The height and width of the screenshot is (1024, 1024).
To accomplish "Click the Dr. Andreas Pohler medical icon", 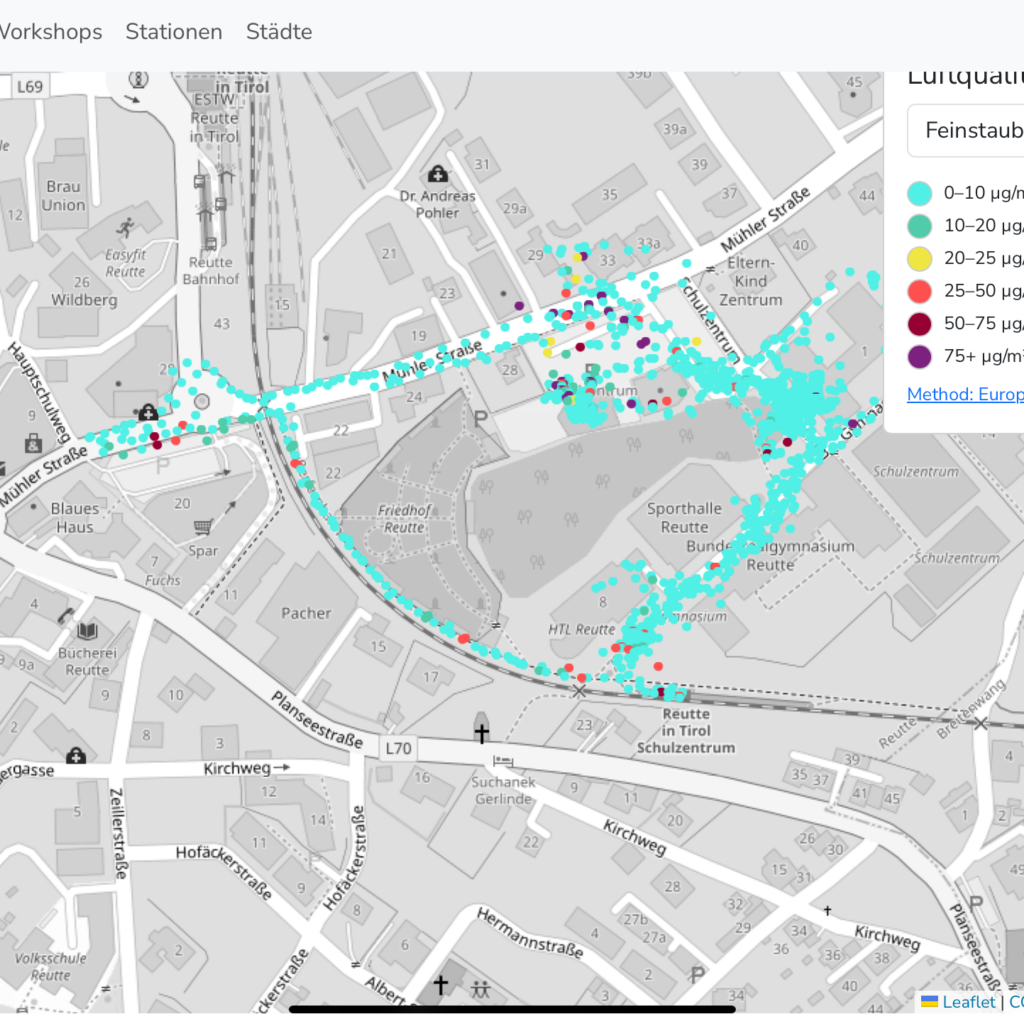I will pos(437,175).
